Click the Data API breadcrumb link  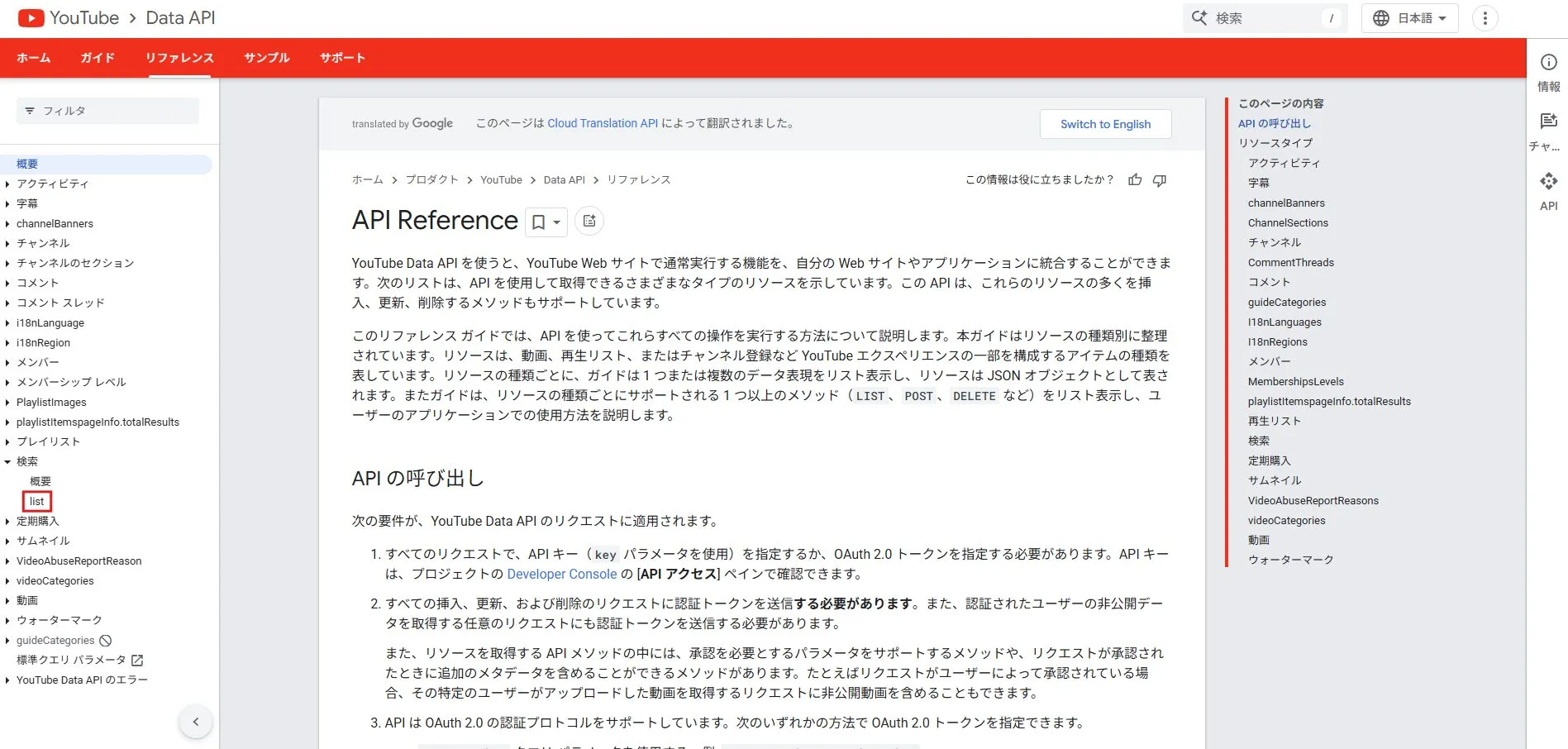[x=565, y=179]
